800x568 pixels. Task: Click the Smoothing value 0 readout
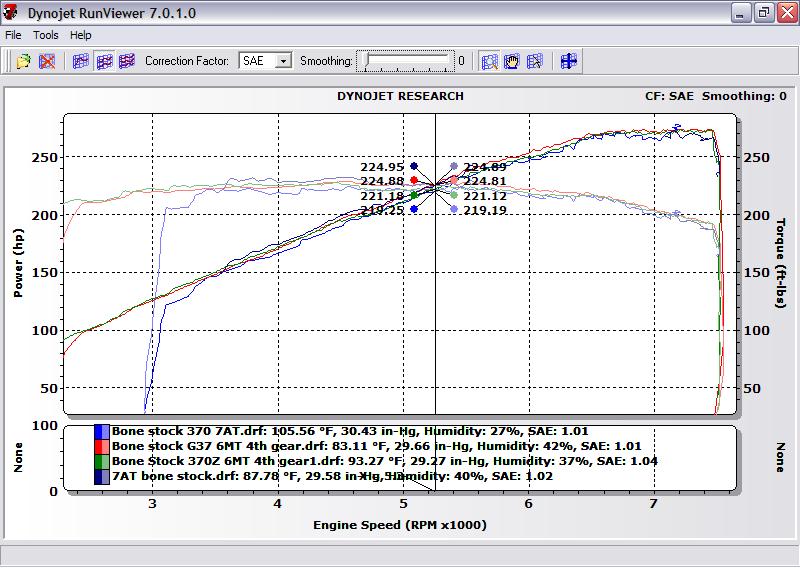click(x=461, y=61)
